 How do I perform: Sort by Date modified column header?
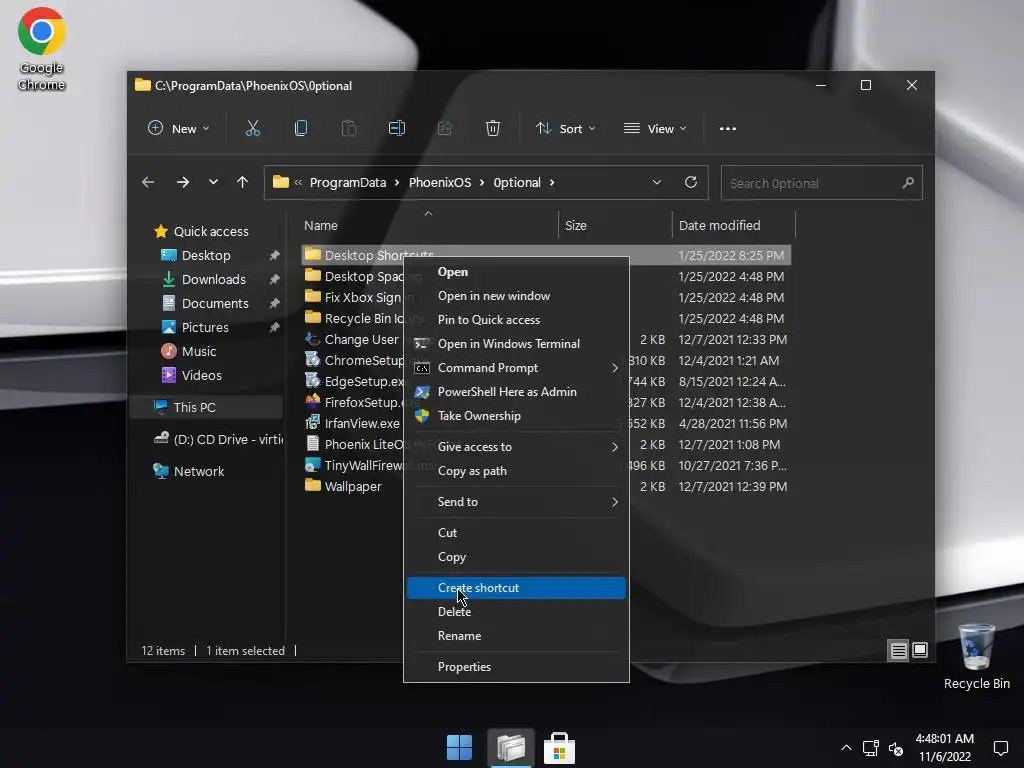(734, 225)
